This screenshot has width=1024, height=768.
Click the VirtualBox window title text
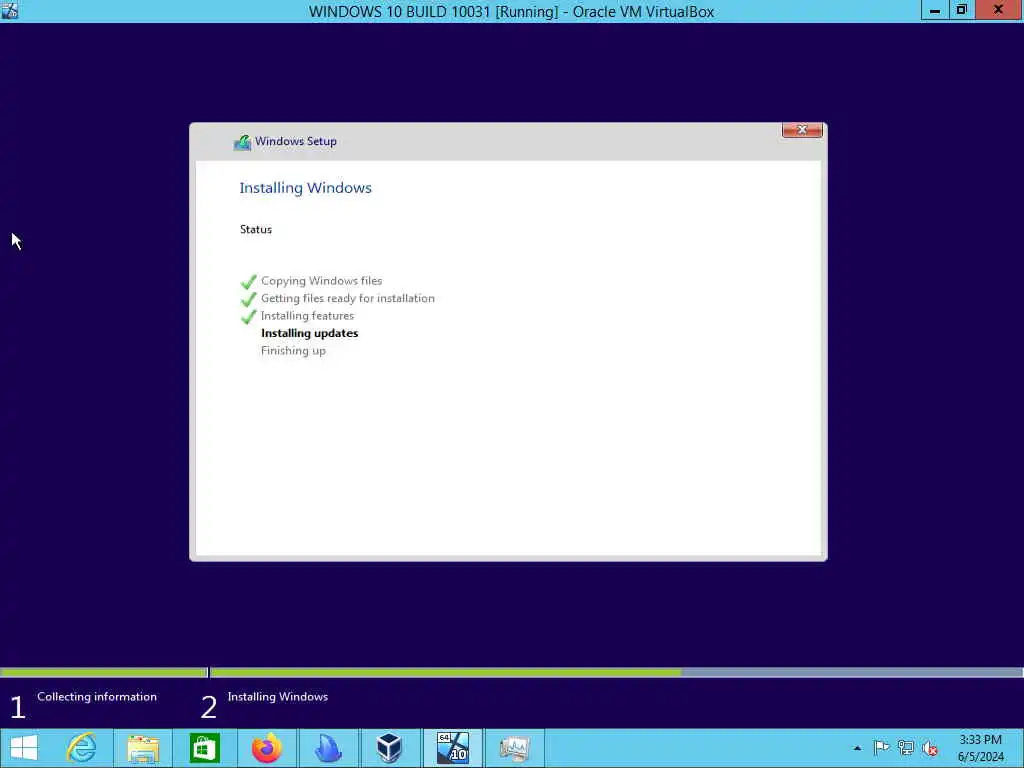(511, 11)
